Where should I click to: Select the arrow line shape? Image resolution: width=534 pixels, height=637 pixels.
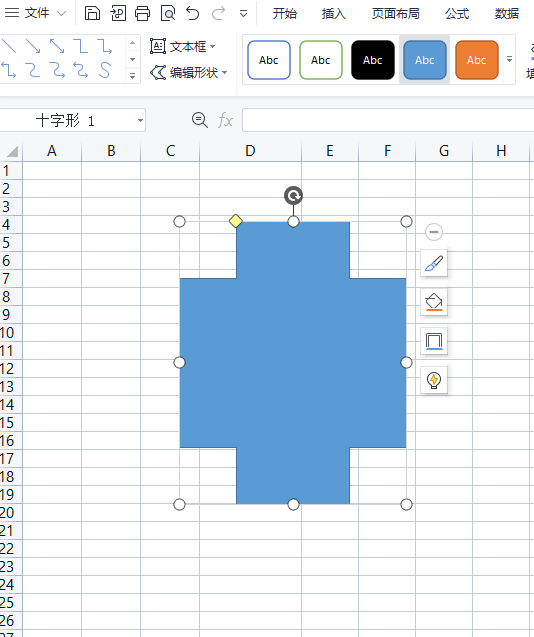click(33, 46)
